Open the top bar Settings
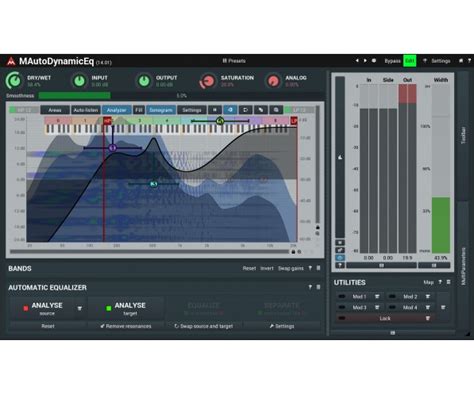Screen dimensions: 474x394 [x=441, y=61]
